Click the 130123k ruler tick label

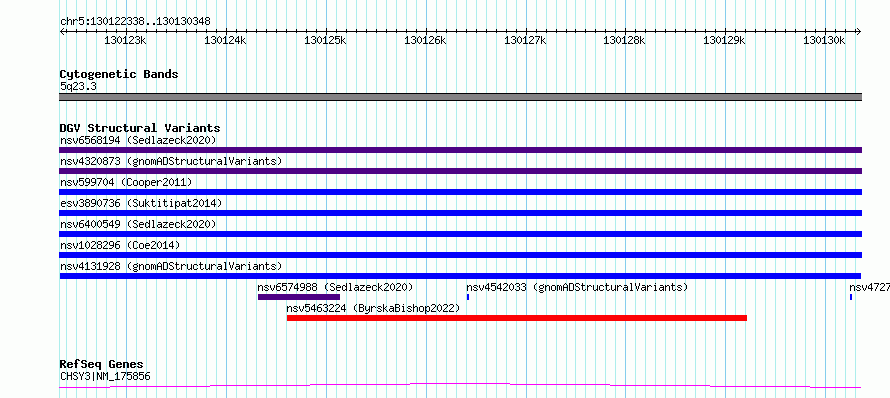(125, 40)
